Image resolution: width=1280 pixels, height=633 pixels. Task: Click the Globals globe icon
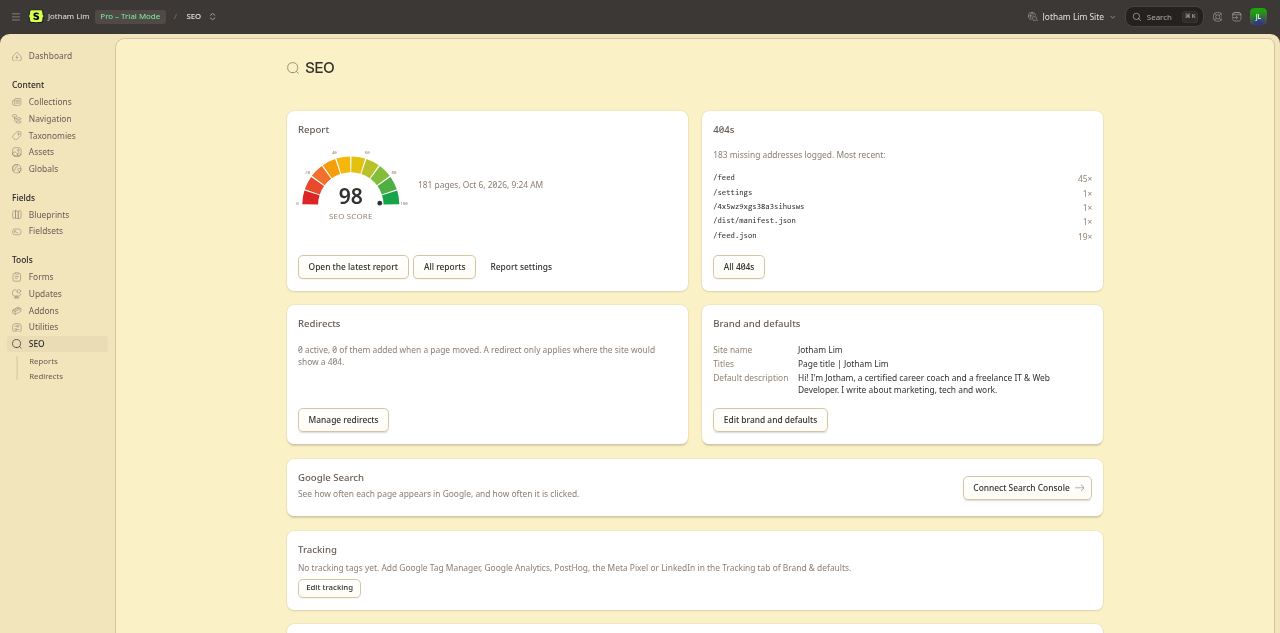(x=17, y=169)
